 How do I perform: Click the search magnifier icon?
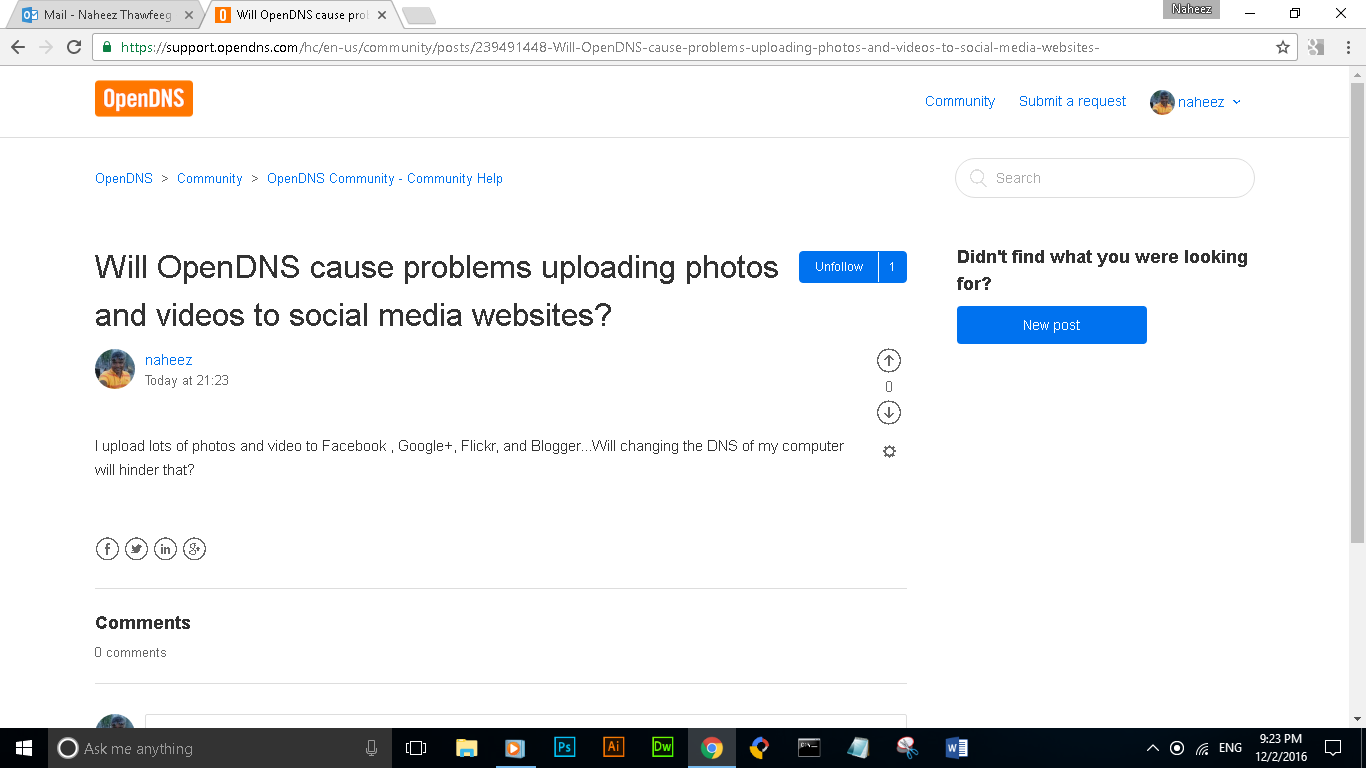(x=977, y=178)
